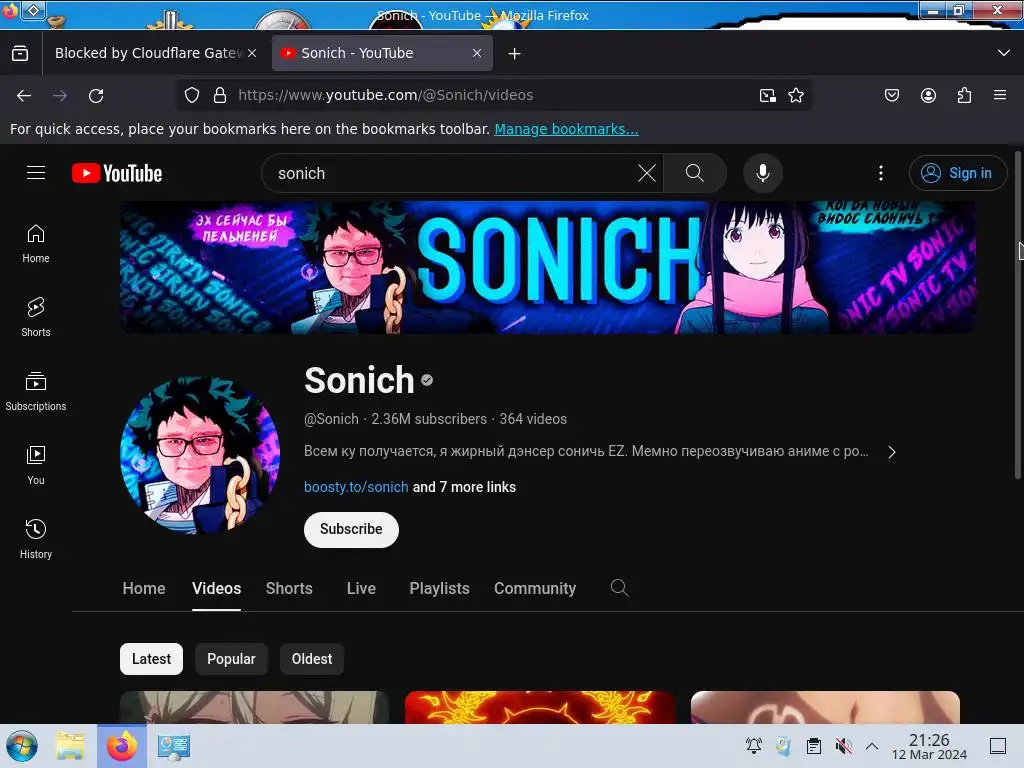Click the YouTube logo
1024x768 pixels.
(x=117, y=173)
